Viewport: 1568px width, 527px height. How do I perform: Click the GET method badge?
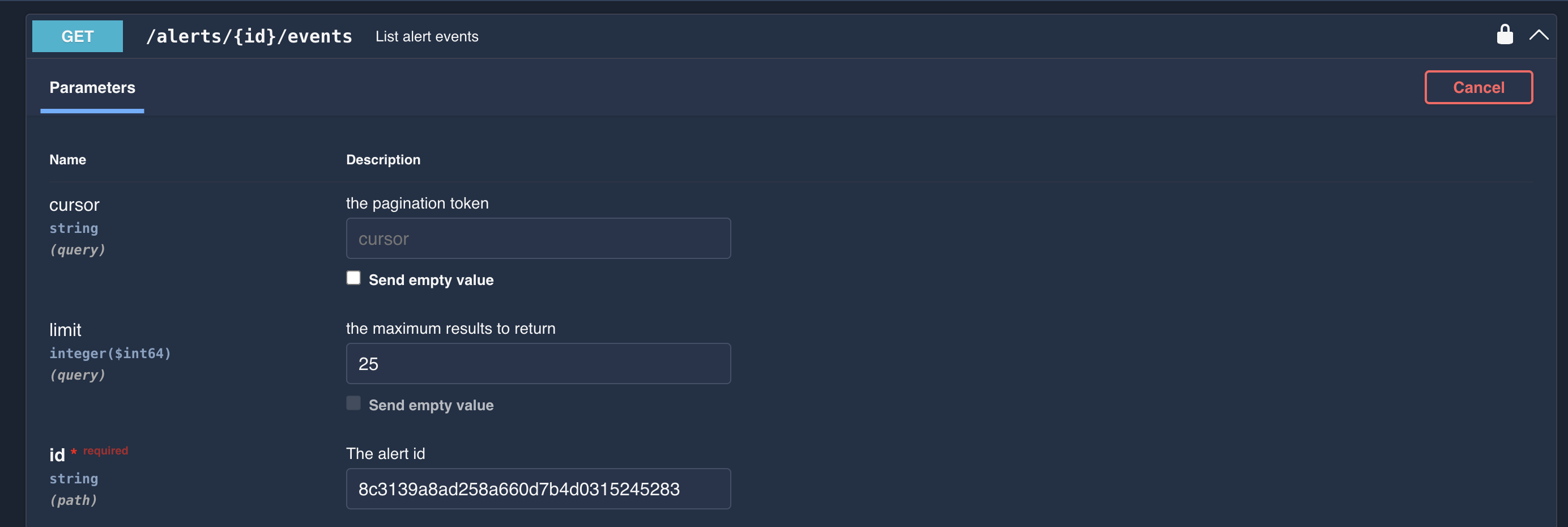pos(77,36)
